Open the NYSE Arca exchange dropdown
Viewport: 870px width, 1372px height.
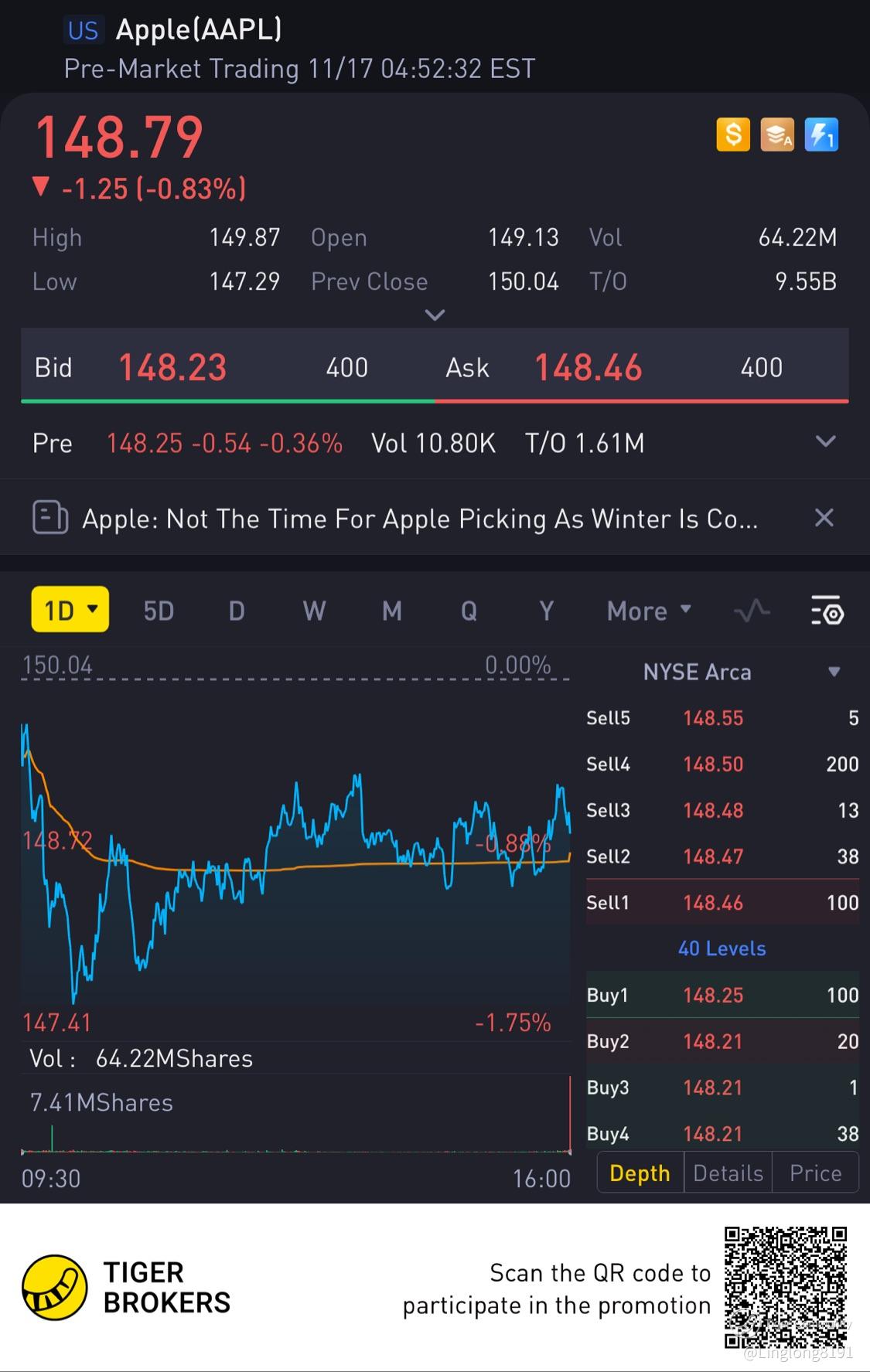[834, 672]
